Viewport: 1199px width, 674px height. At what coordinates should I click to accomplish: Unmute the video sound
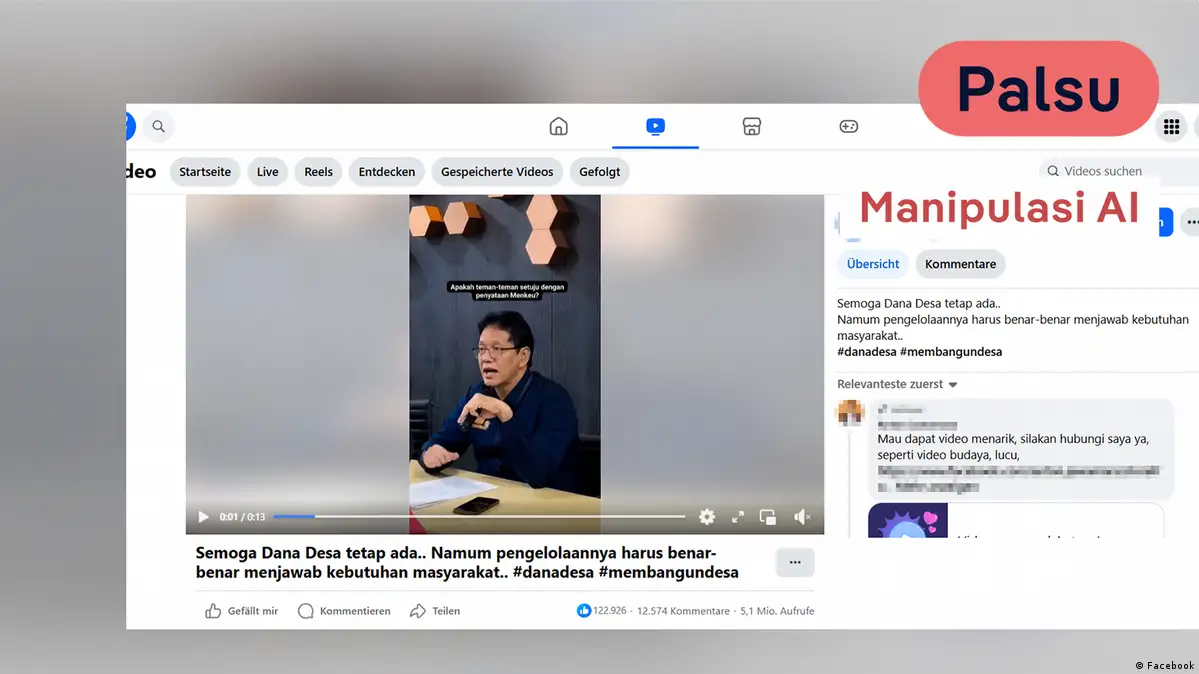tap(801, 517)
